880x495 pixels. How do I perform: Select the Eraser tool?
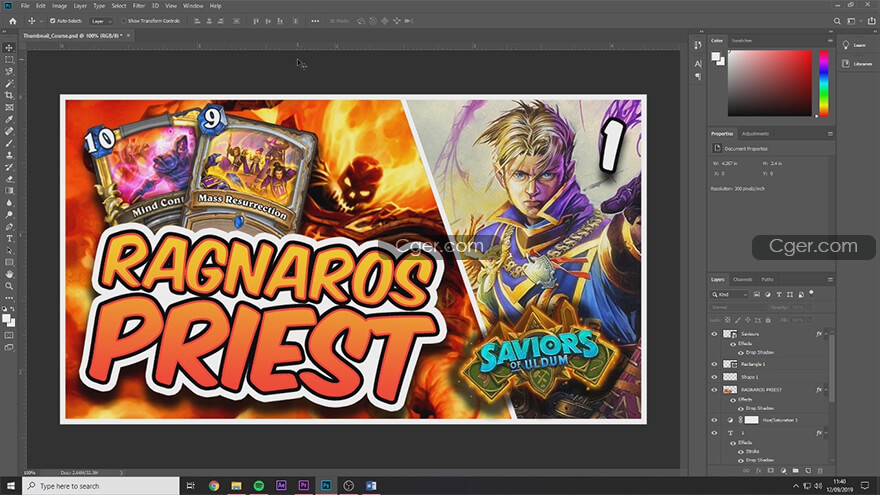coord(9,179)
